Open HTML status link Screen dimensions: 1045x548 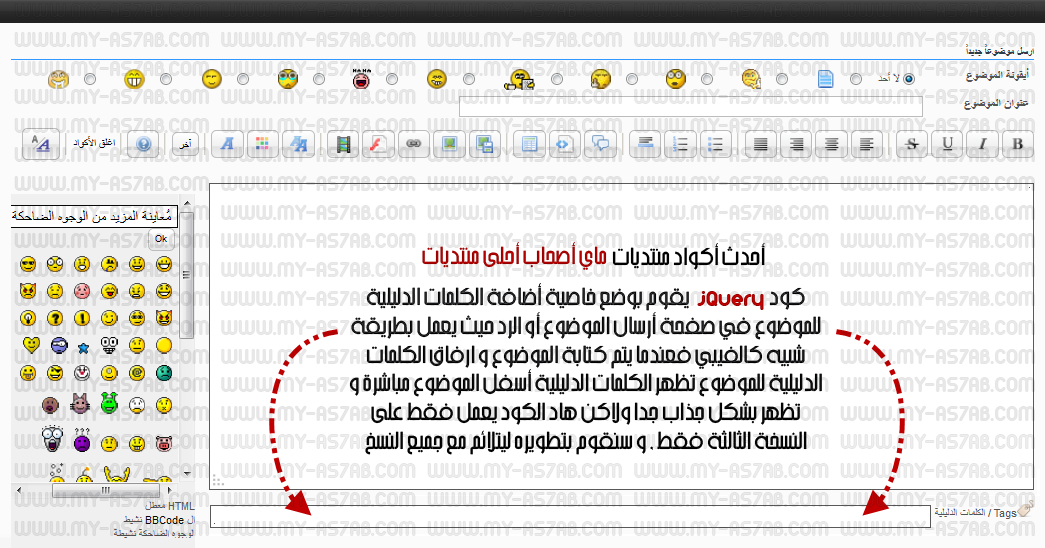tap(181, 507)
